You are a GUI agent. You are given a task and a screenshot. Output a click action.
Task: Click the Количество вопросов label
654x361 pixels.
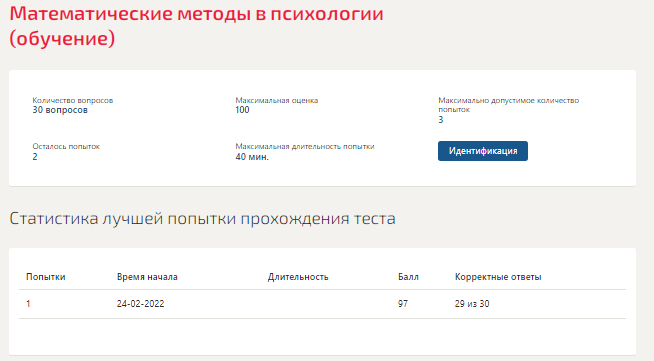click(x=73, y=100)
